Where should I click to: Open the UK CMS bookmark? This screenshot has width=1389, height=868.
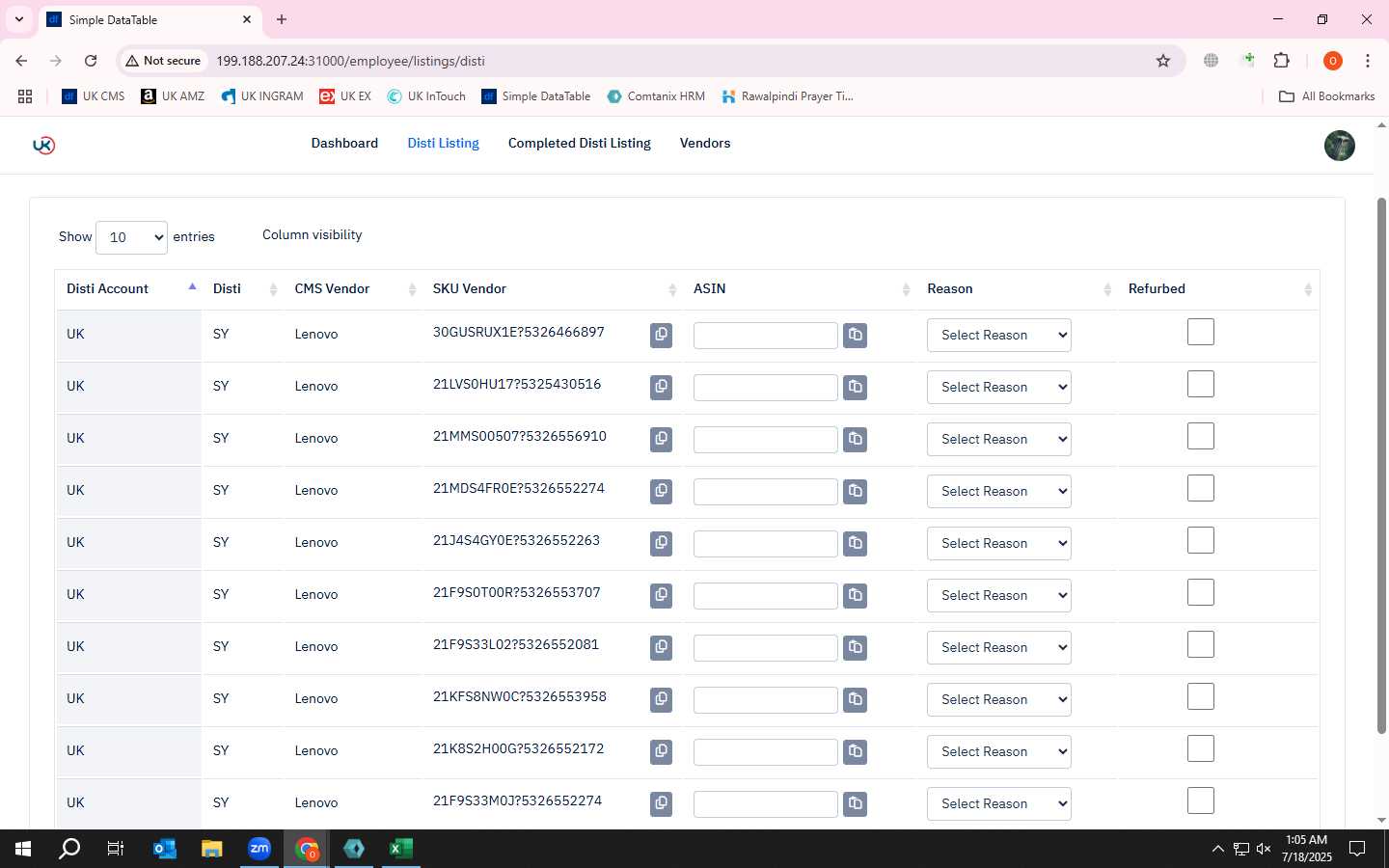(93, 96)
